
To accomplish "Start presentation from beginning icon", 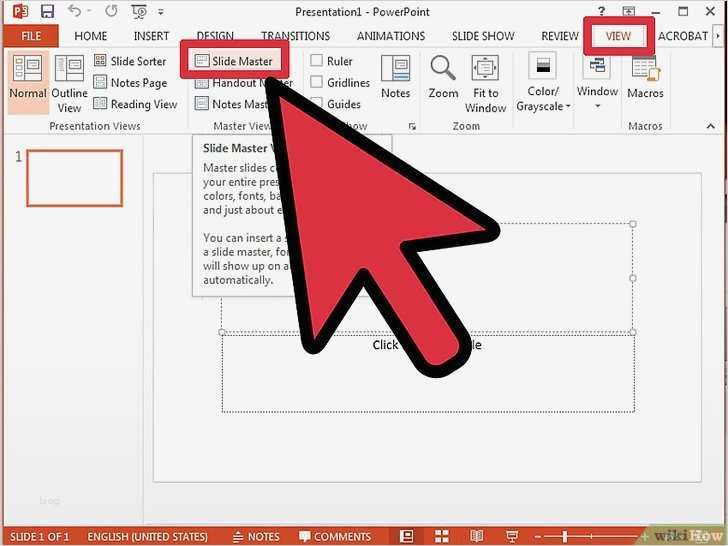I will pyautogui.click(x=139, y=12).
